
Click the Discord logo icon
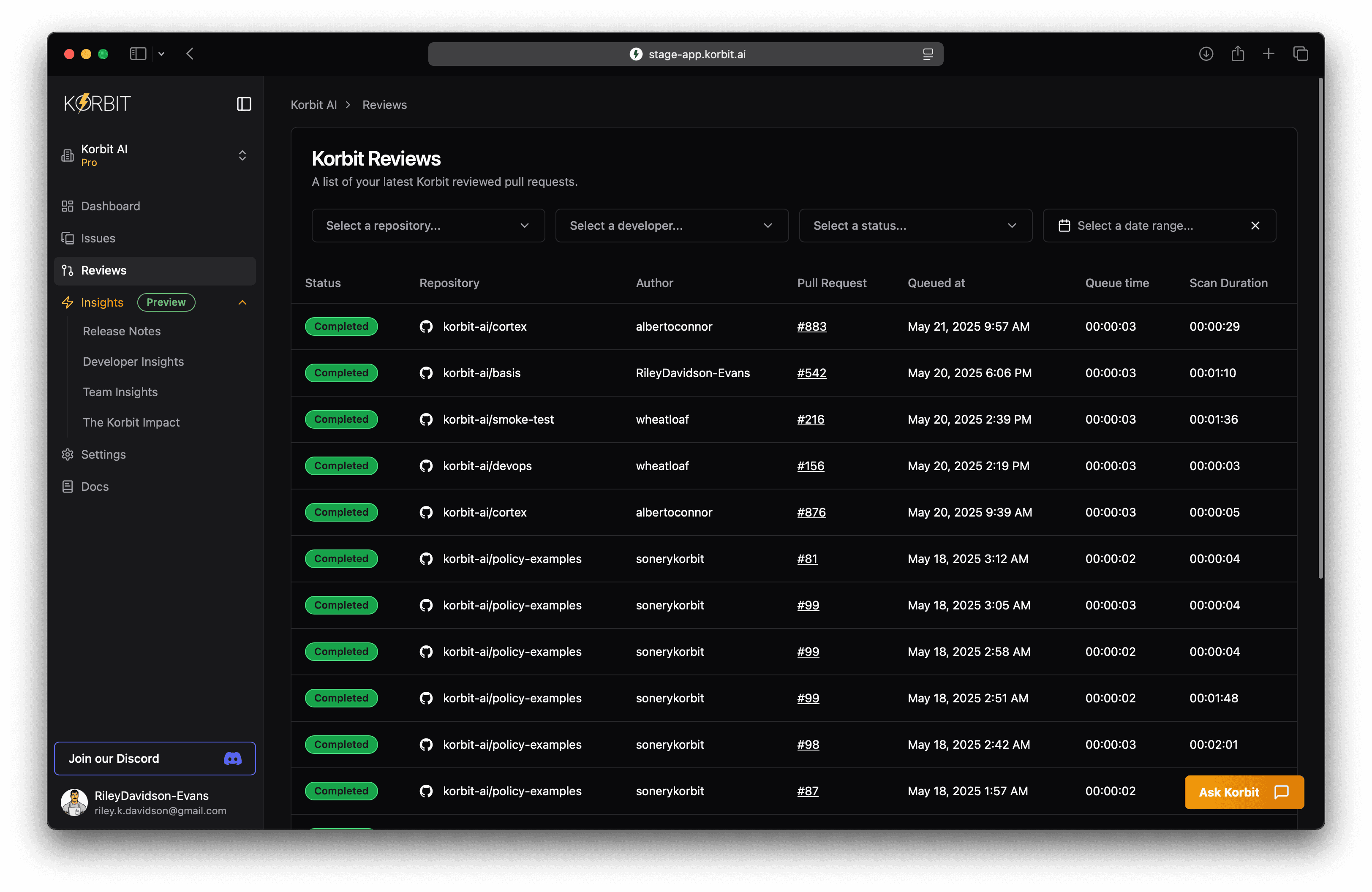[x=232, y=758]
